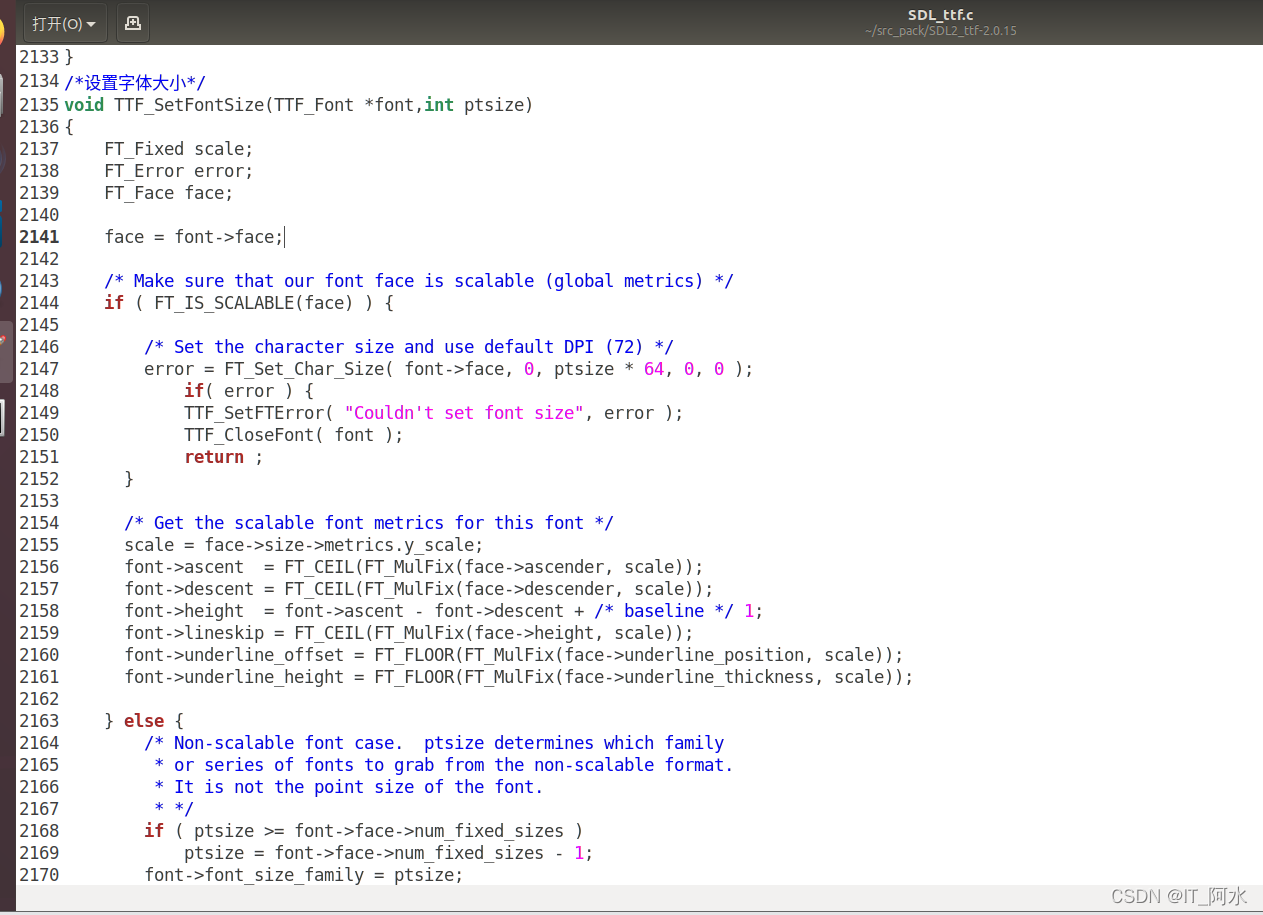Click the 'font->underline_height' assignment line
The height and width of the screenshot is (915, 1263).
[519, 677]
